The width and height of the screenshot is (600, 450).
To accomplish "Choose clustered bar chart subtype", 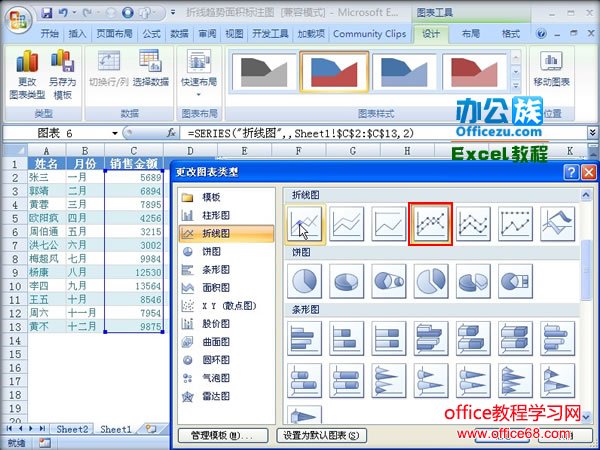I will 305,339.
